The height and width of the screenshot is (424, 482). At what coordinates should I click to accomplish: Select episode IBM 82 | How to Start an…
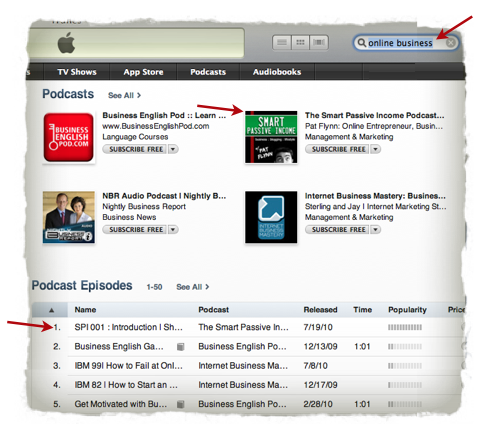[126, 385]
